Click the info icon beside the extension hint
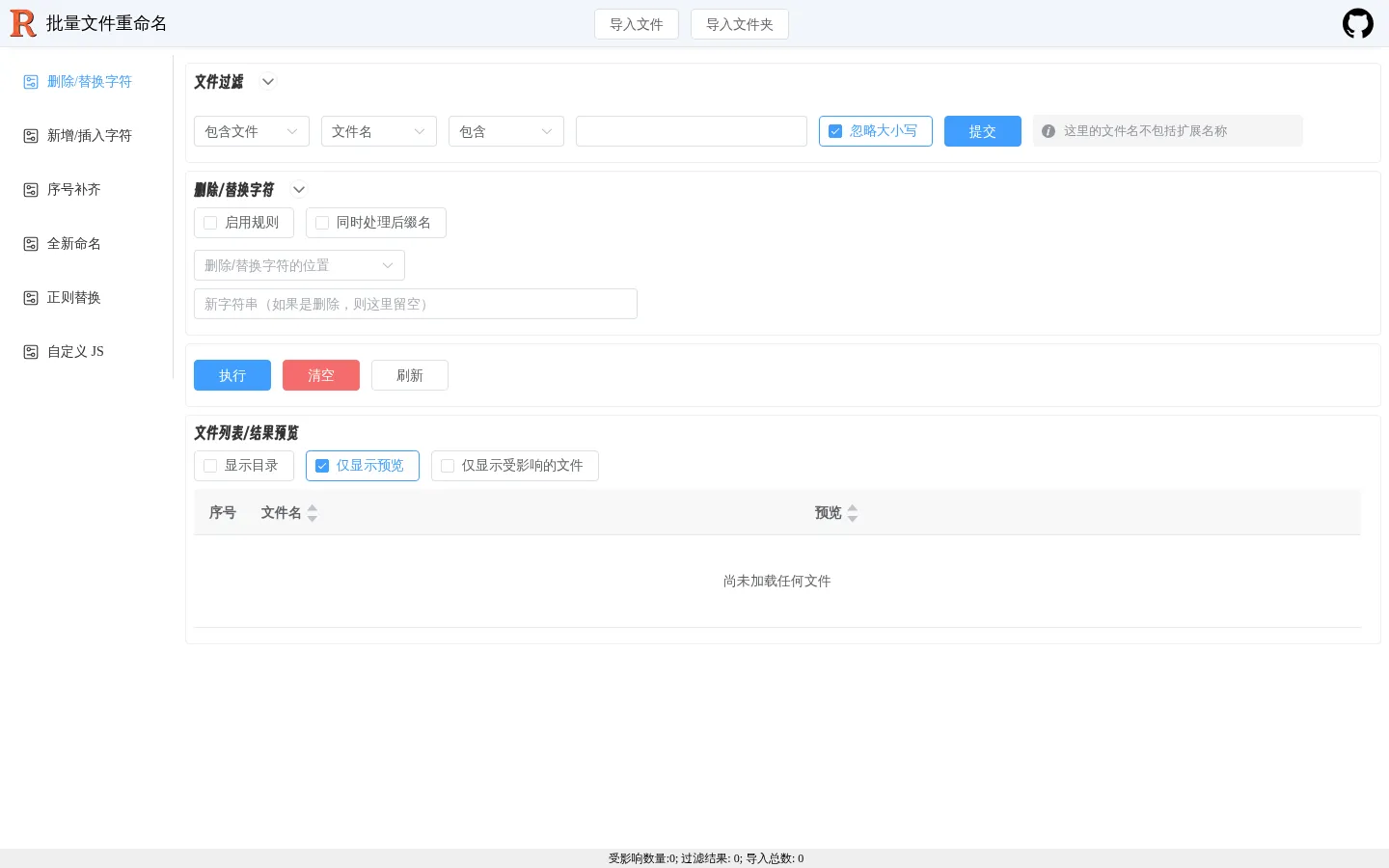 [1049, 131]
